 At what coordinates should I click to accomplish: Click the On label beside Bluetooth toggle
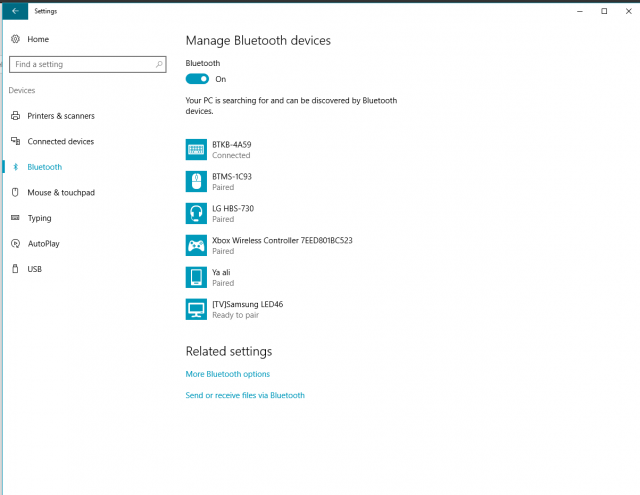(221, 79)
